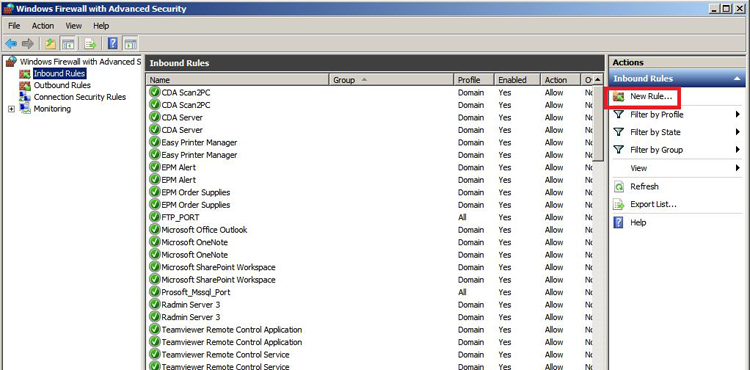Click Help text in the Actions pane

(638, 222)
